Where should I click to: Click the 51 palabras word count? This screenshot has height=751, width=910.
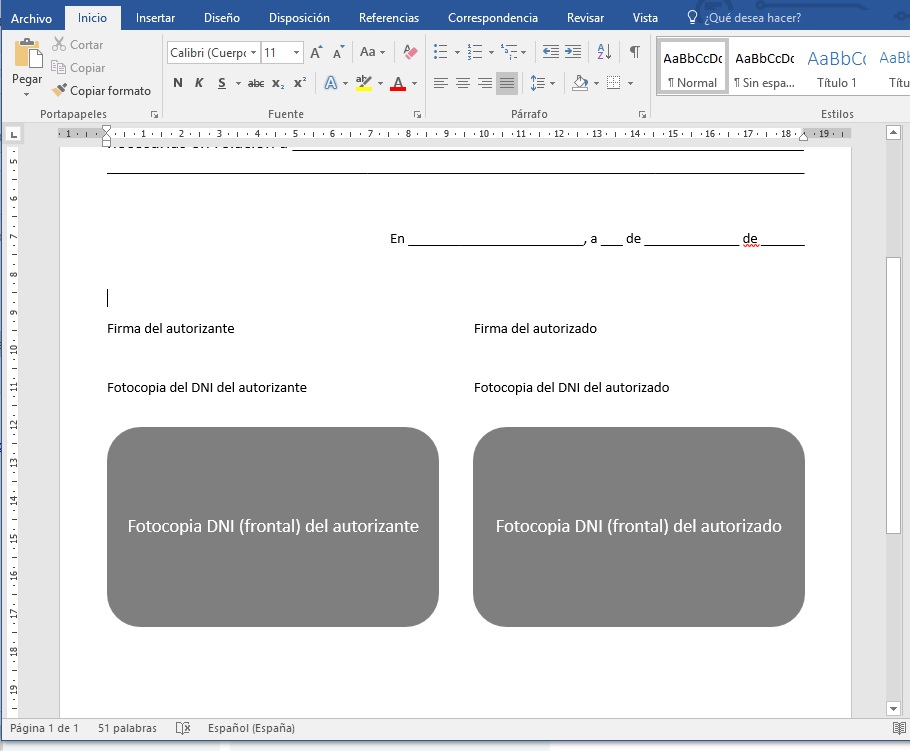(x=127, y=728)
